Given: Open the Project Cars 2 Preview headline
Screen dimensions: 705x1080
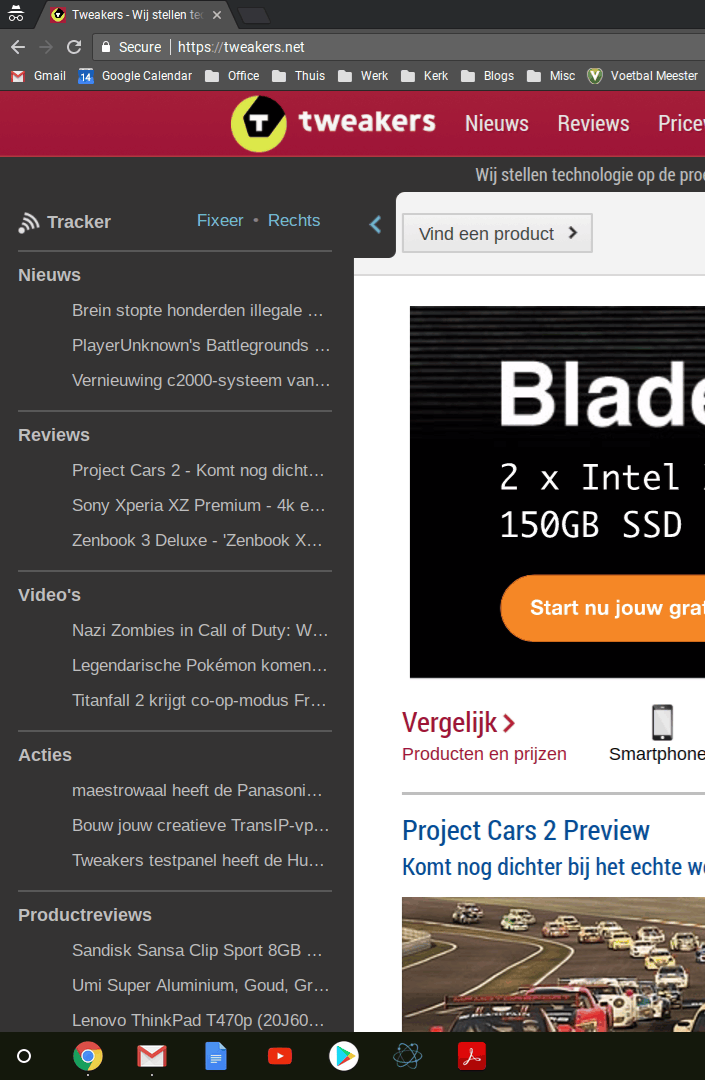Looking at the screenshot, I should pos(526,831).
